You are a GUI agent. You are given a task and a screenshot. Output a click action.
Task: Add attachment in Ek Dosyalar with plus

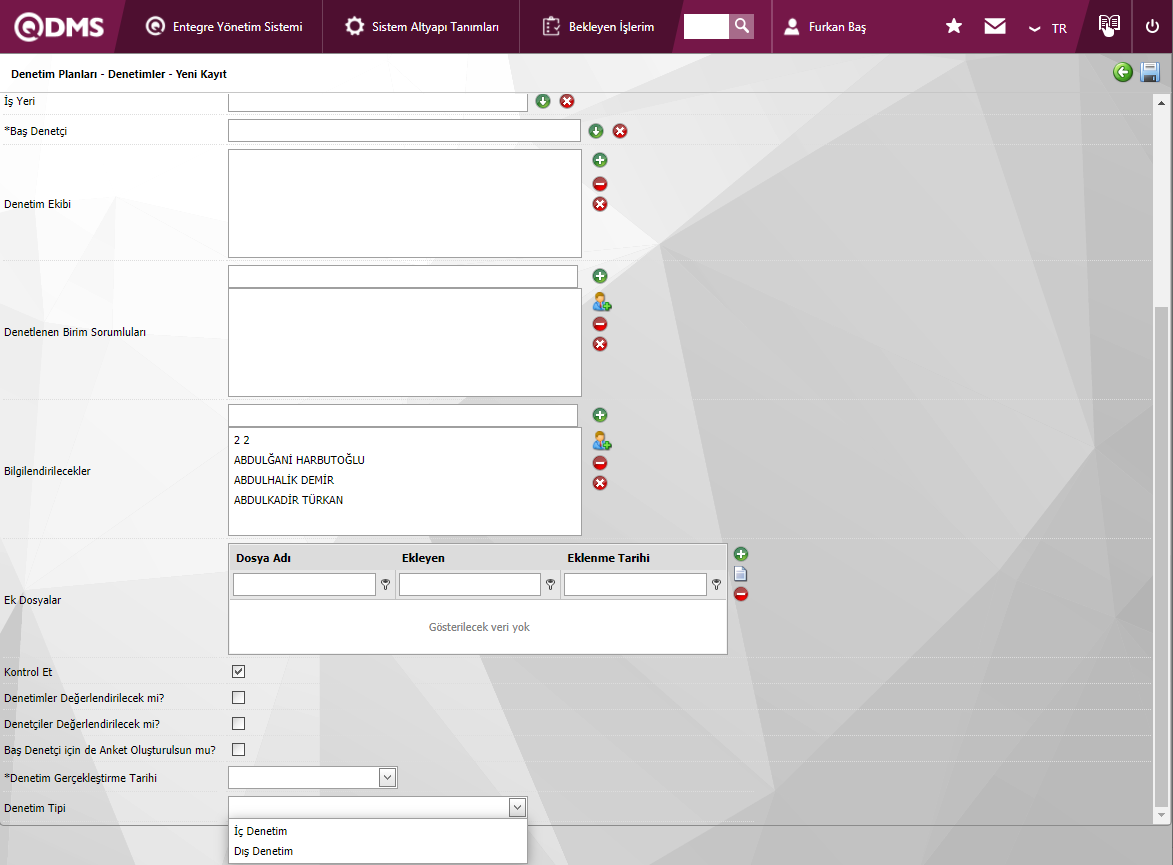(x=741, y=554)
